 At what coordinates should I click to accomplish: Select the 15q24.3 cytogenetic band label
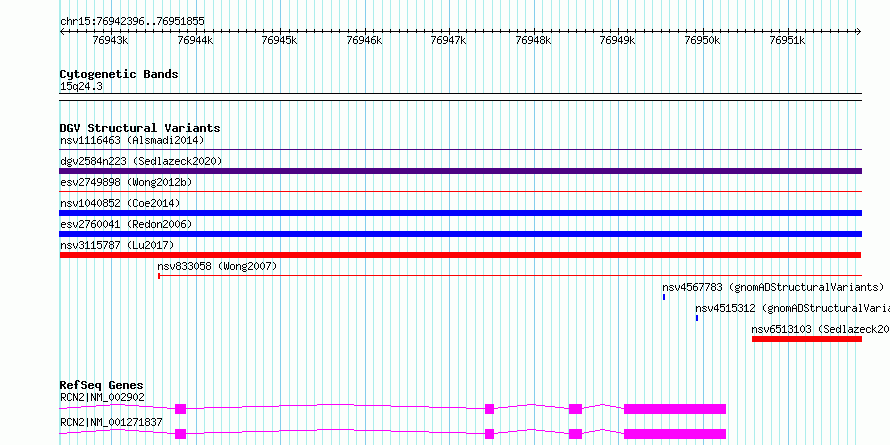pos(81,87)
